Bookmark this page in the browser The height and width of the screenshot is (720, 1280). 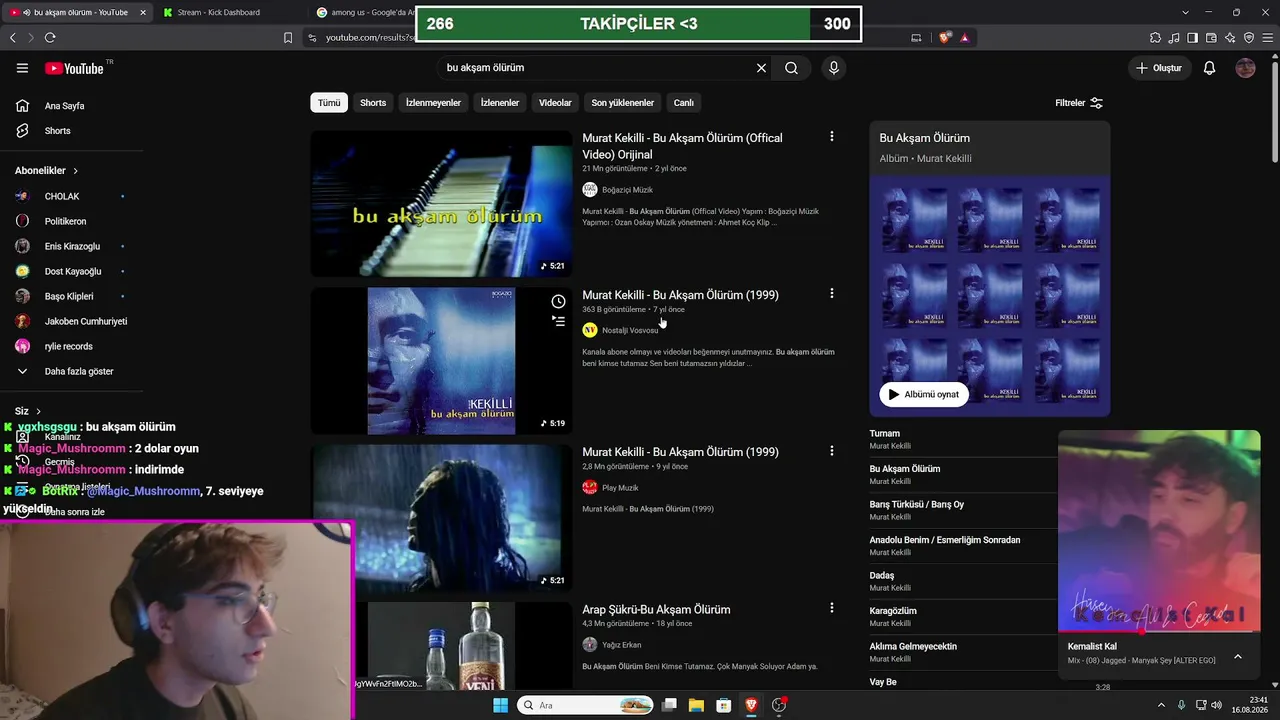[x=288, y=38]
